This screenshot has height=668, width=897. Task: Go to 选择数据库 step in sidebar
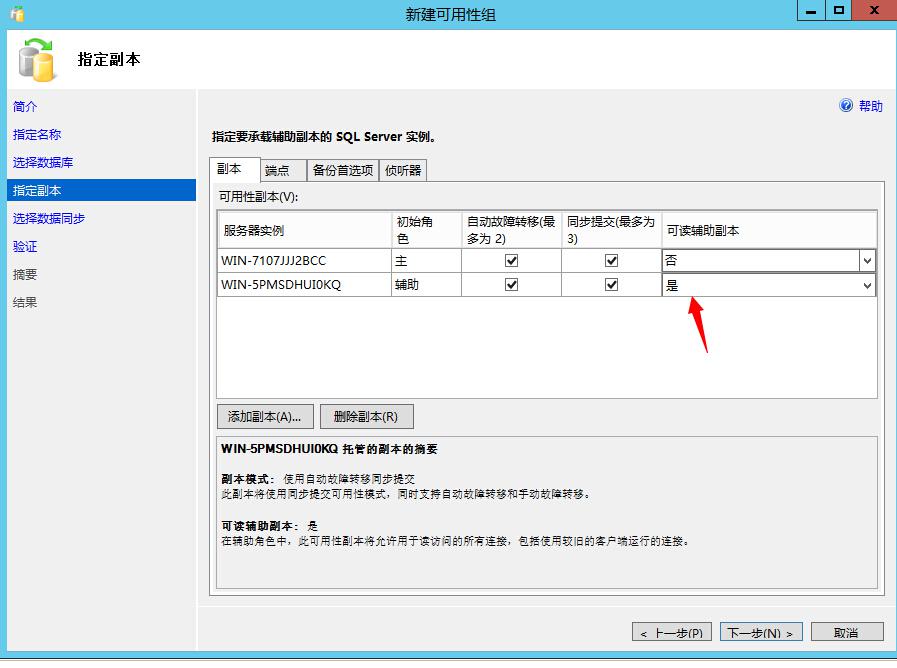coord(43,162)
